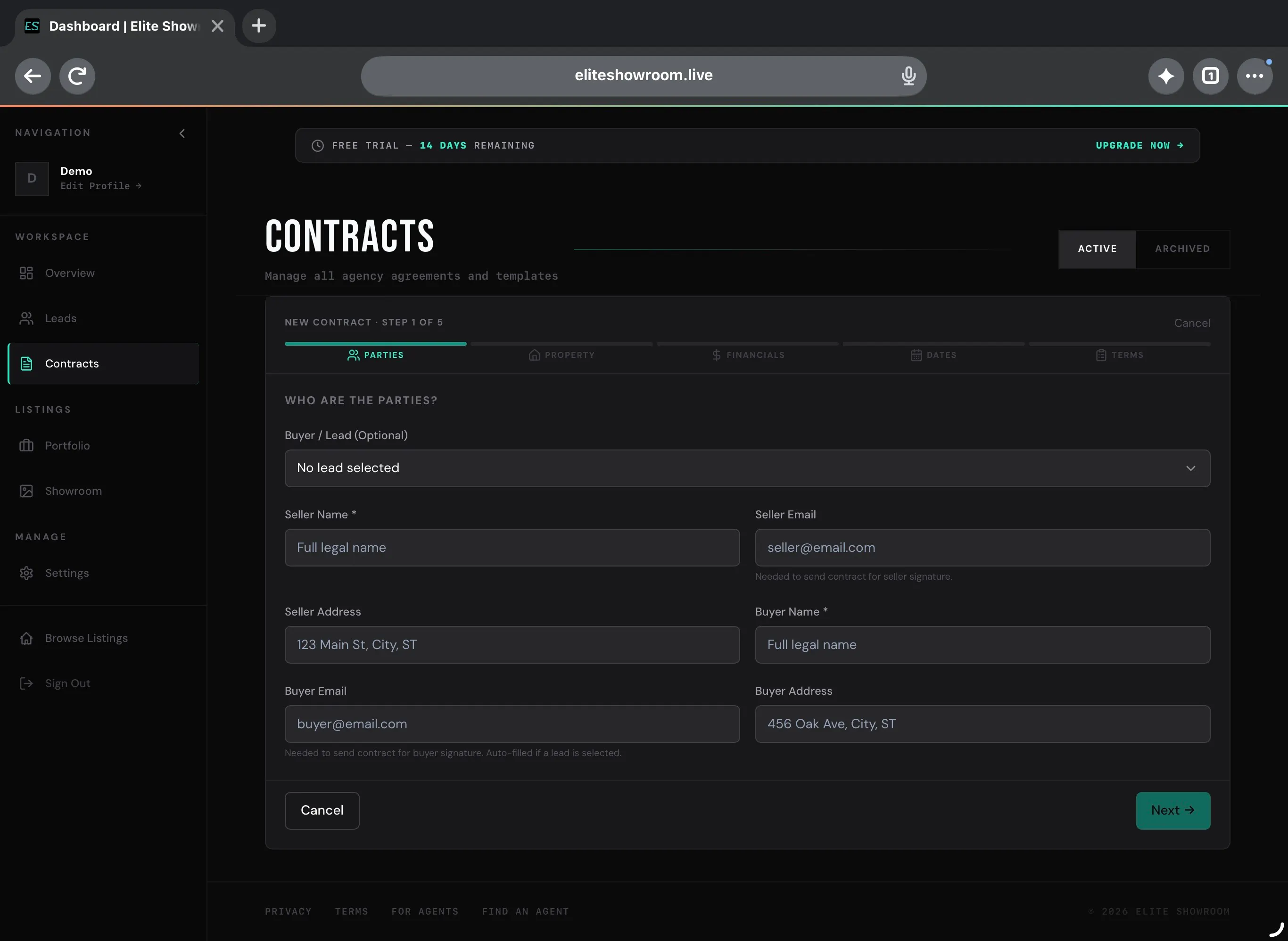The height and width of the screenshot is (941, 1288).
Task: Collapse the navigation sidebar chevron
Action: [x=182, y=133]
